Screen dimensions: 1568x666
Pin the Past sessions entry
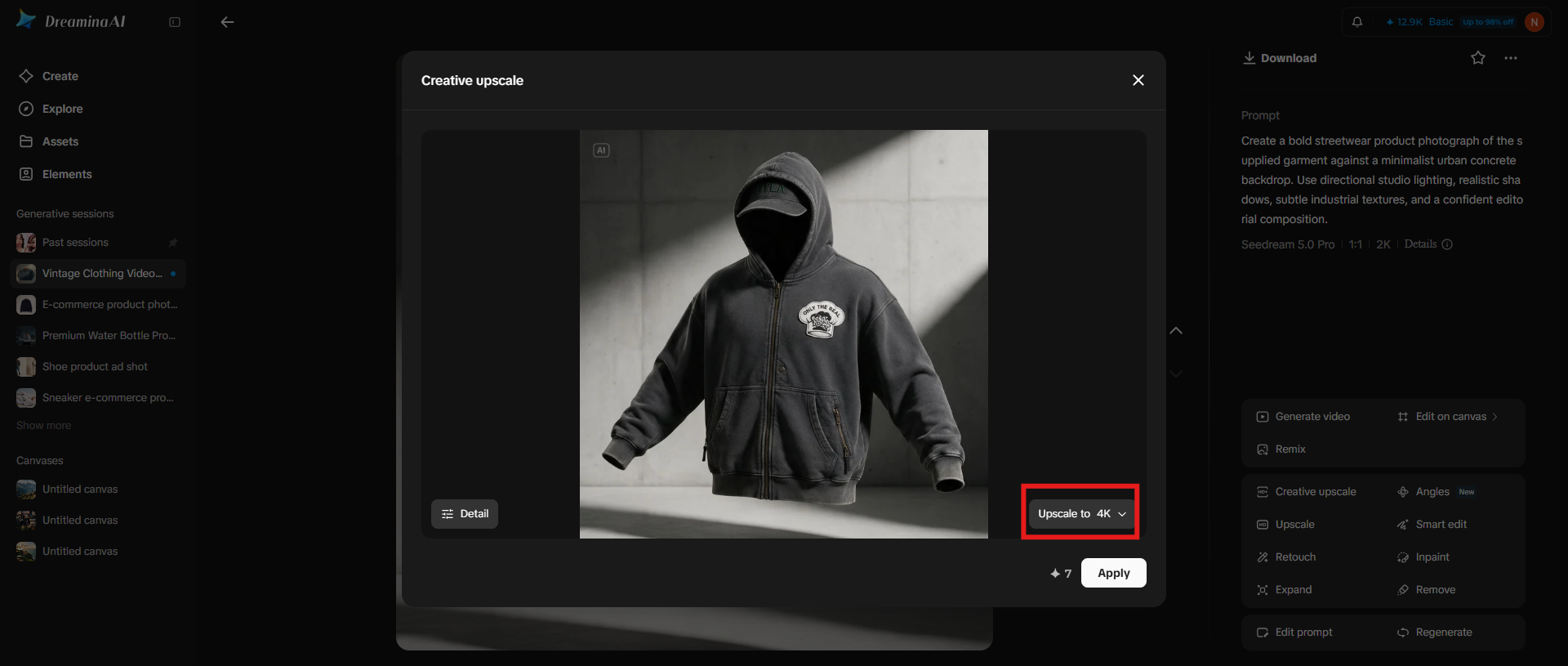[172, 243]
